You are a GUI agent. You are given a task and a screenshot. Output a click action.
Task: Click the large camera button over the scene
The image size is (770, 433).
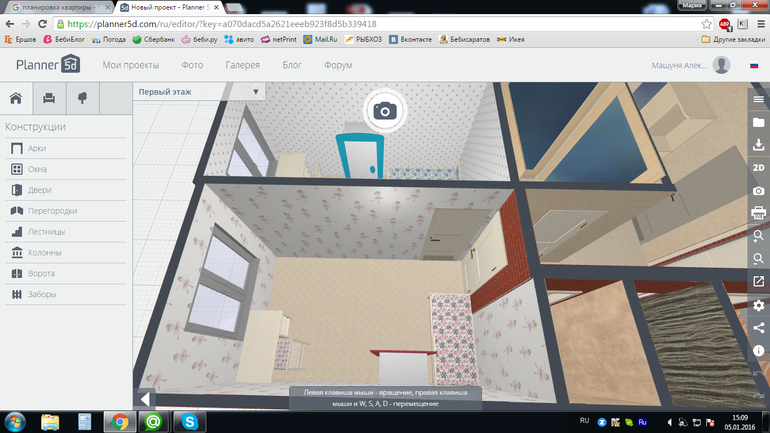385,110
